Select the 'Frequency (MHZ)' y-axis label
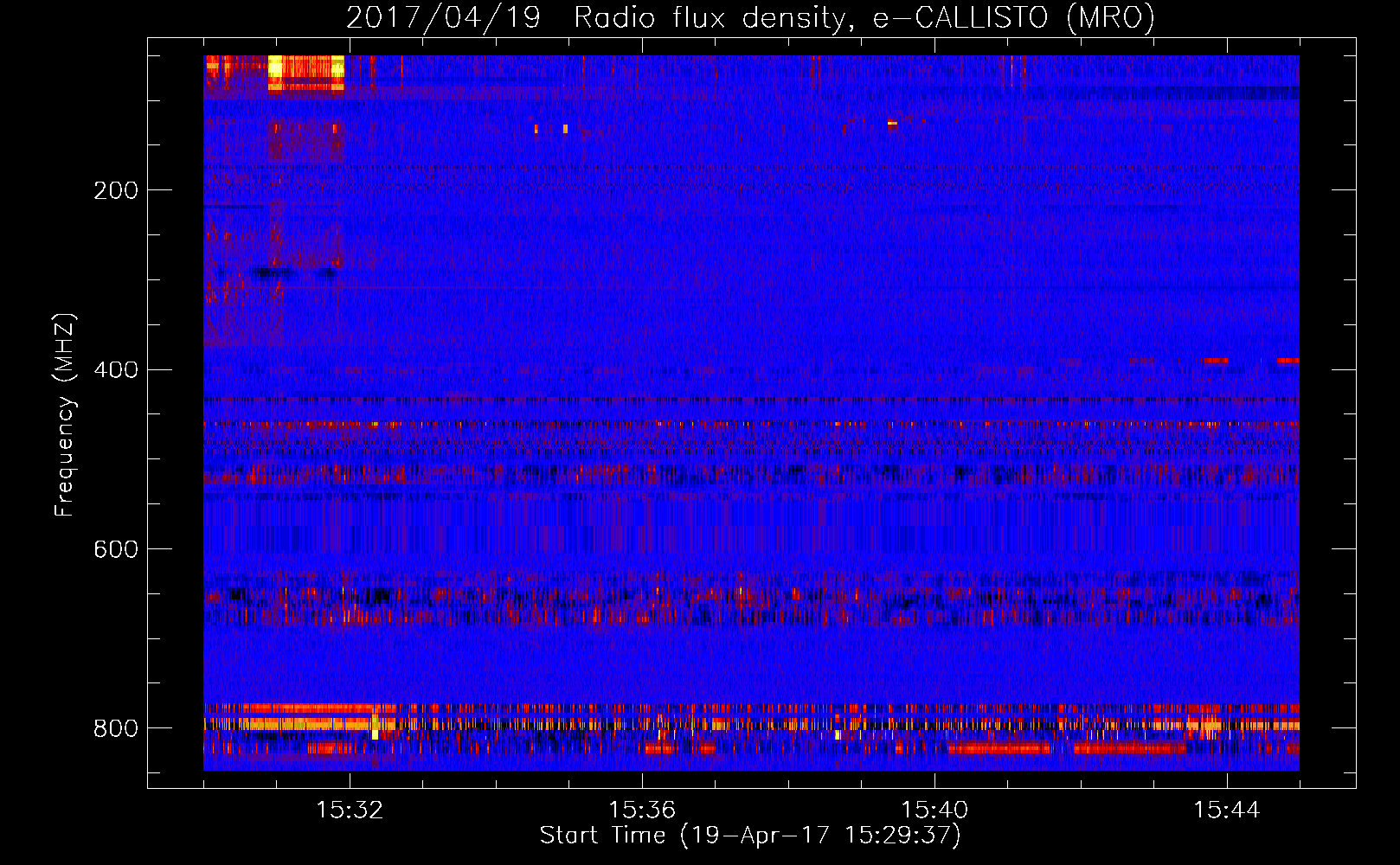 [65, 415]
